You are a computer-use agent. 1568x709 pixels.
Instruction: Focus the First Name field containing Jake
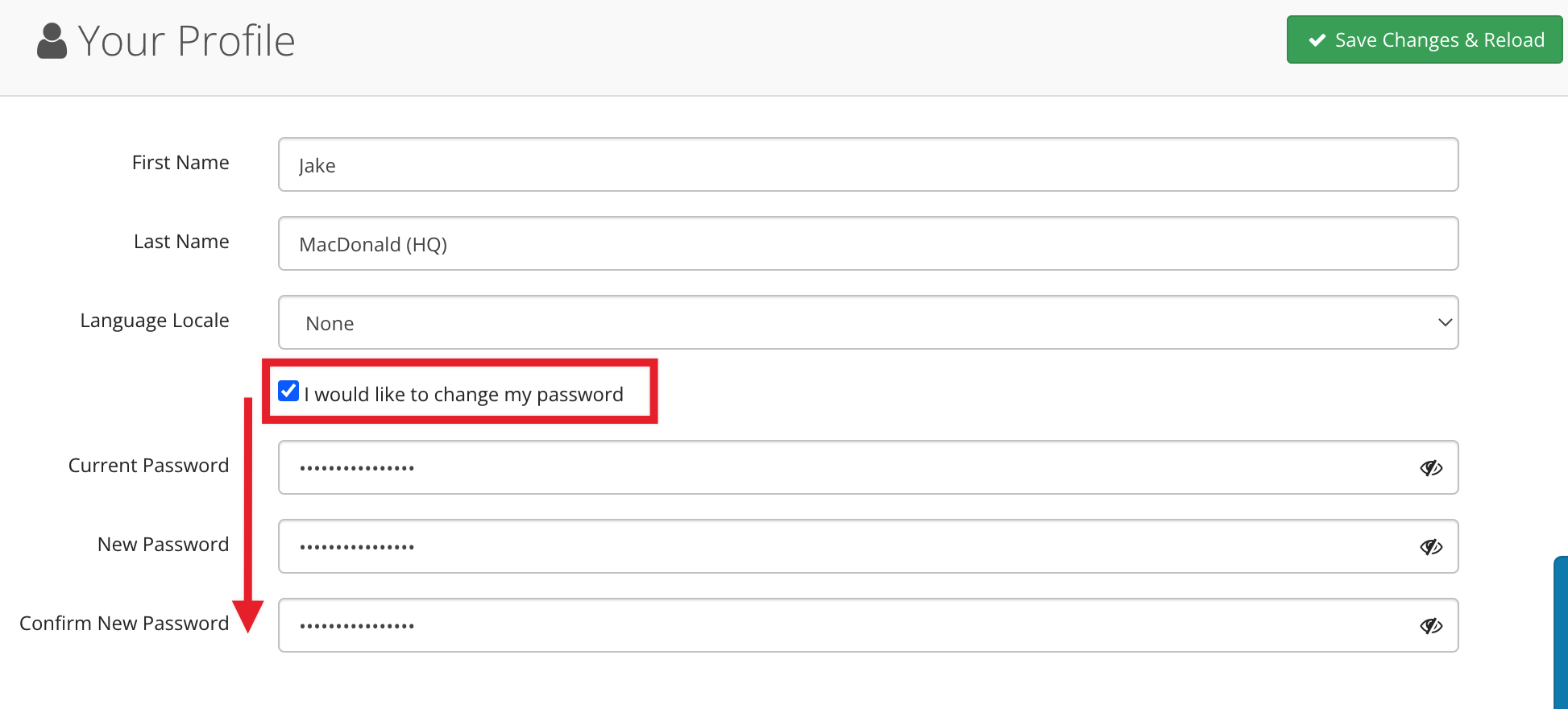coord(868,164)
